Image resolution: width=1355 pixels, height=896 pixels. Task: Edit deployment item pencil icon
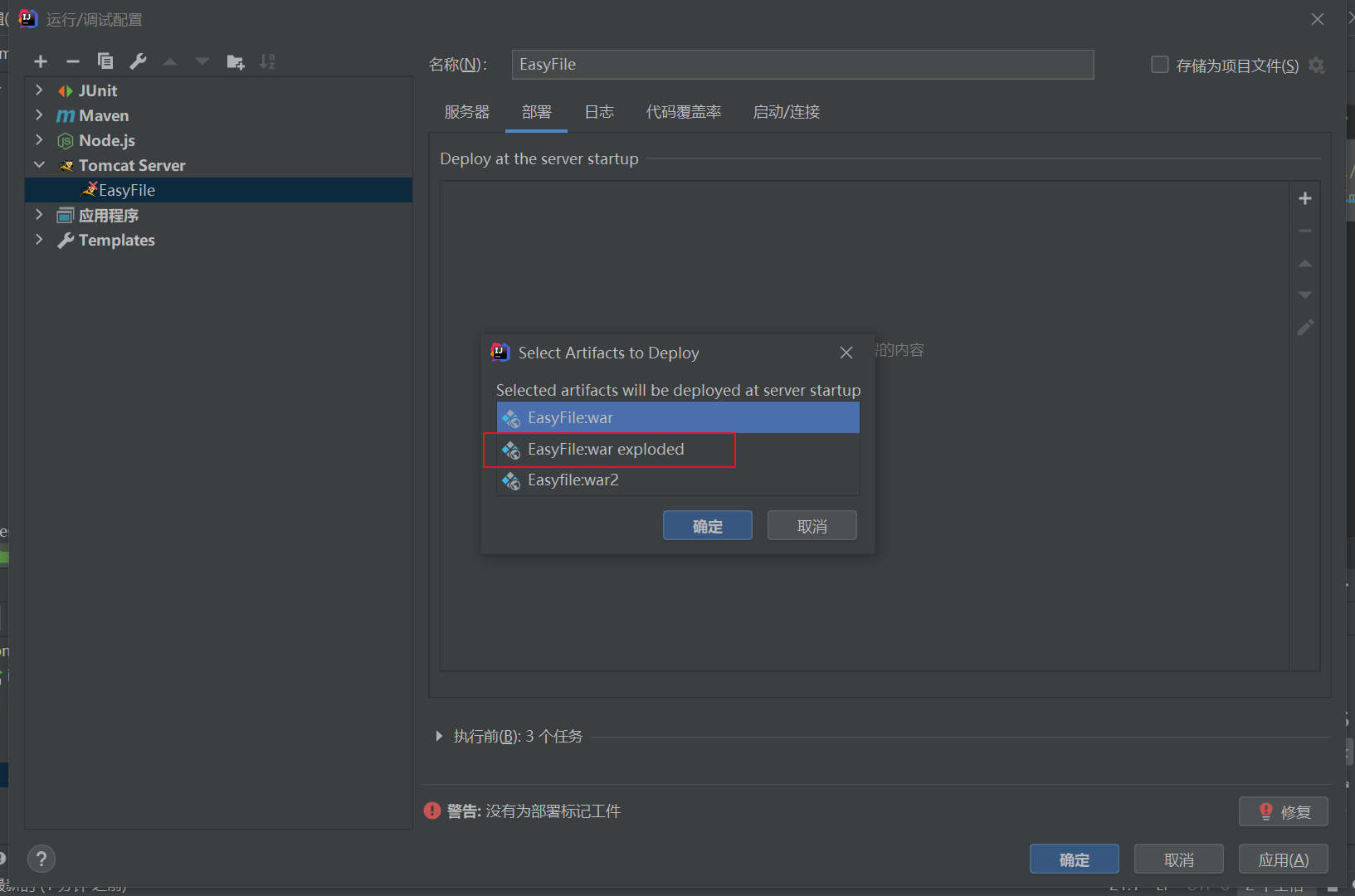pyautogui.click(x=1305, y=328)
